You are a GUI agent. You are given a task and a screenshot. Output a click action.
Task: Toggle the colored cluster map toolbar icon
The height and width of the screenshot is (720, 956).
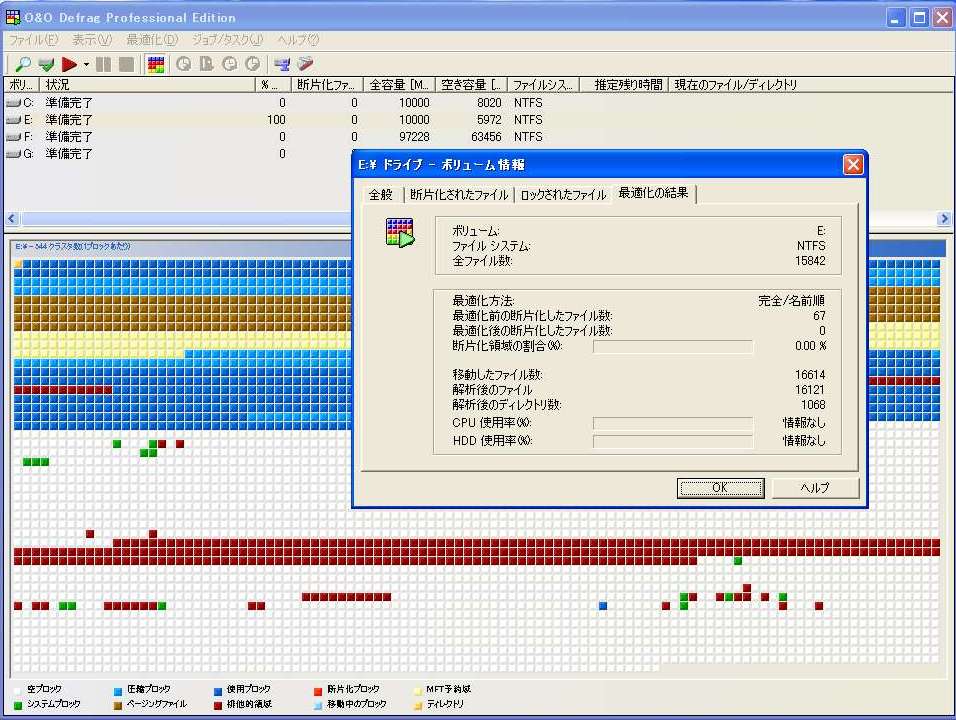point(156,63)
